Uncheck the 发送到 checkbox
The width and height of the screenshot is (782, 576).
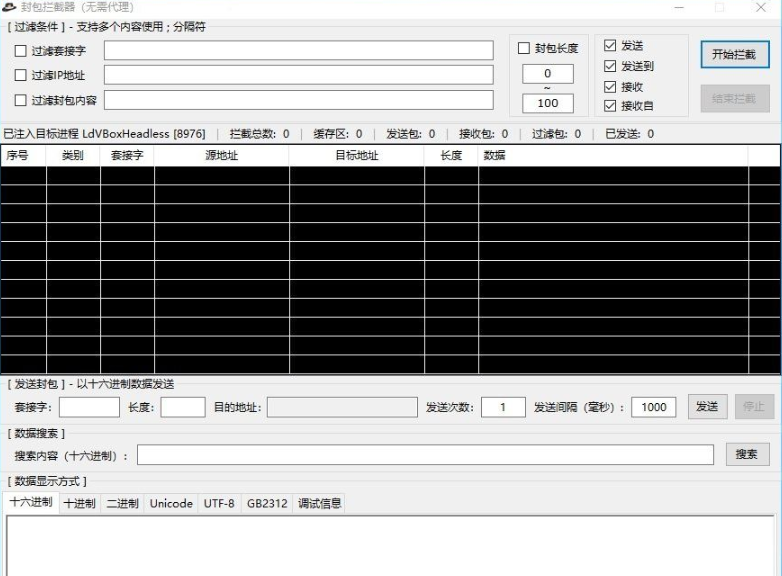tap(610, 66)
